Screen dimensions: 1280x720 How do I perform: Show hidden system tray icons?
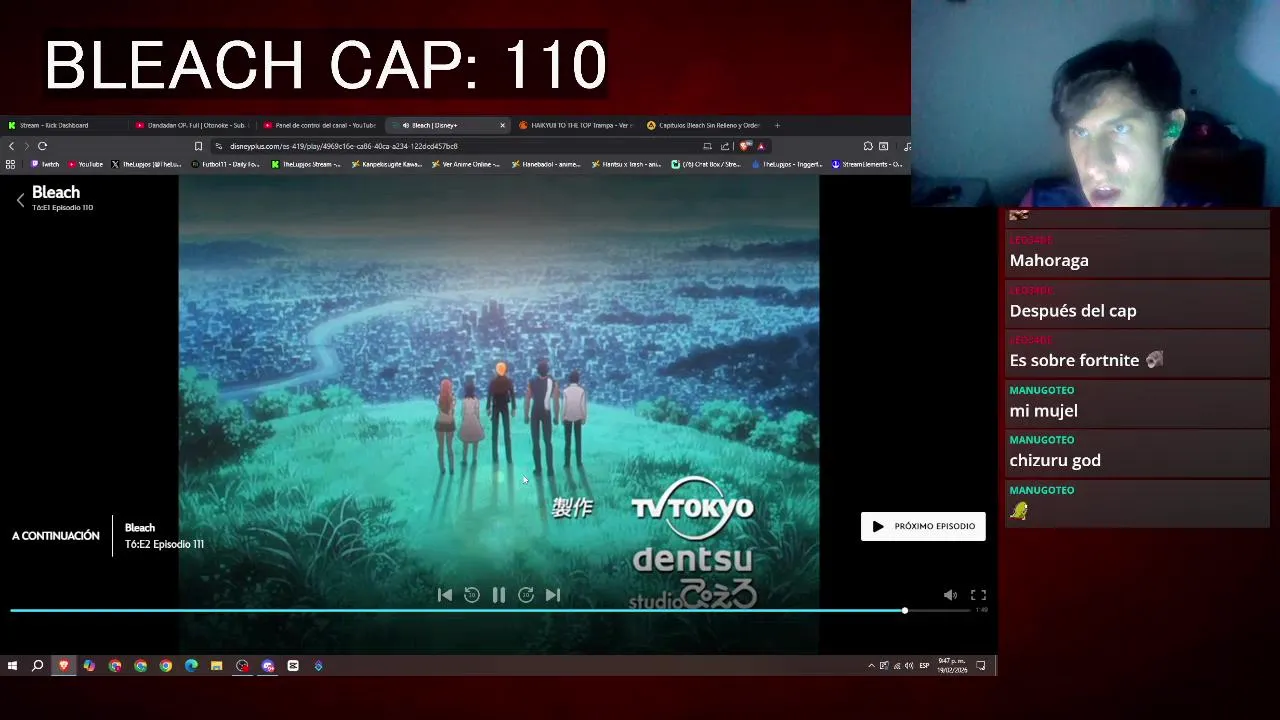tap(871, 665)
